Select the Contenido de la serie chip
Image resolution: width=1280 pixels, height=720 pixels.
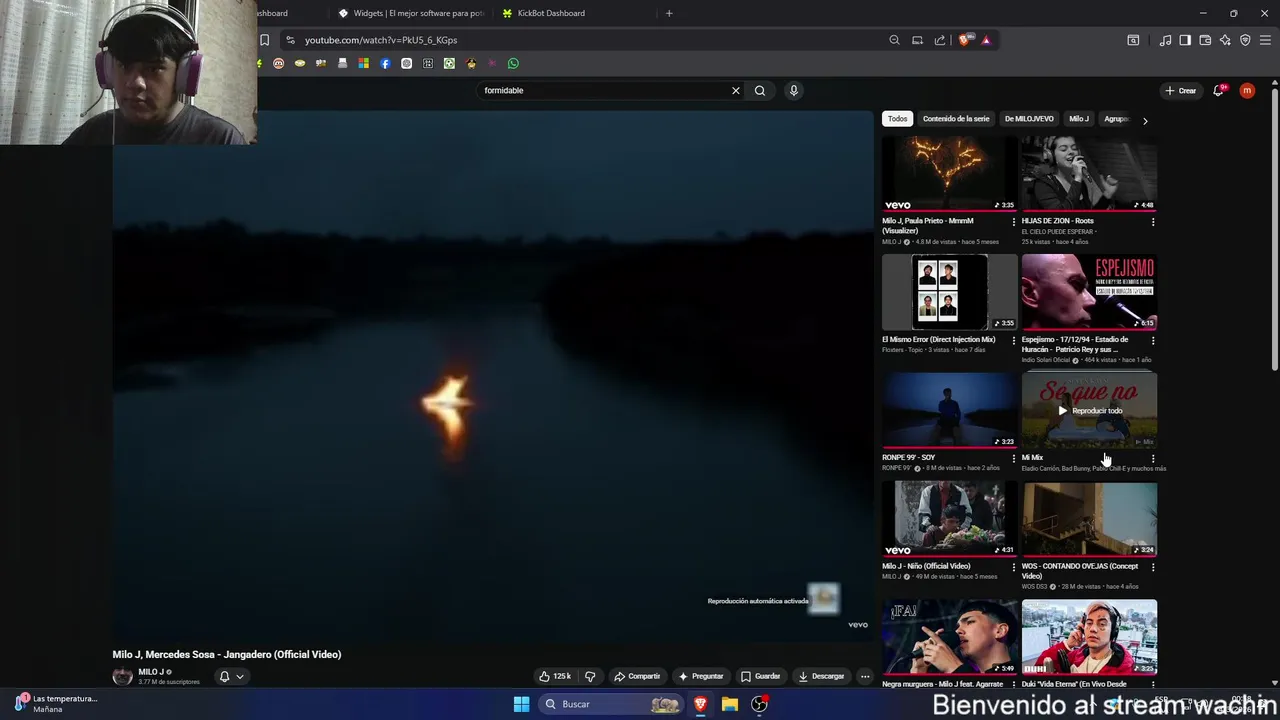[956, 119]
